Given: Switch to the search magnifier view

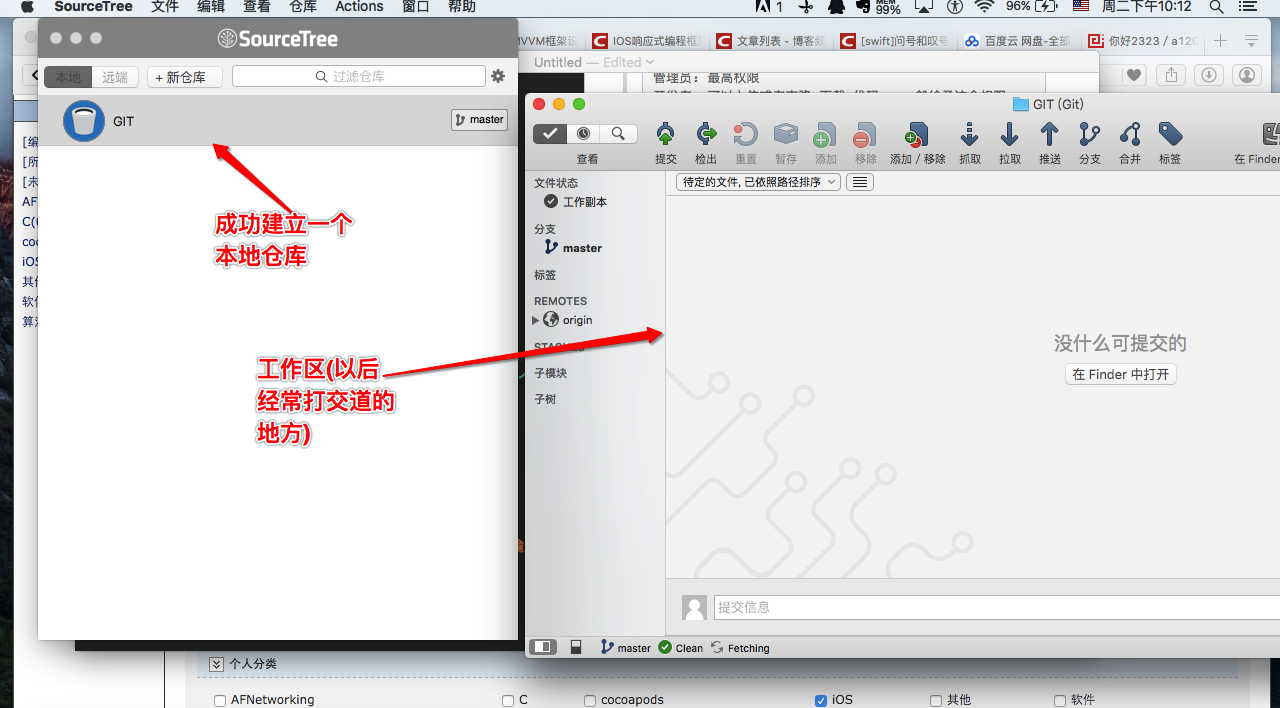Looking at the screenshot, I should pos(619,133).
